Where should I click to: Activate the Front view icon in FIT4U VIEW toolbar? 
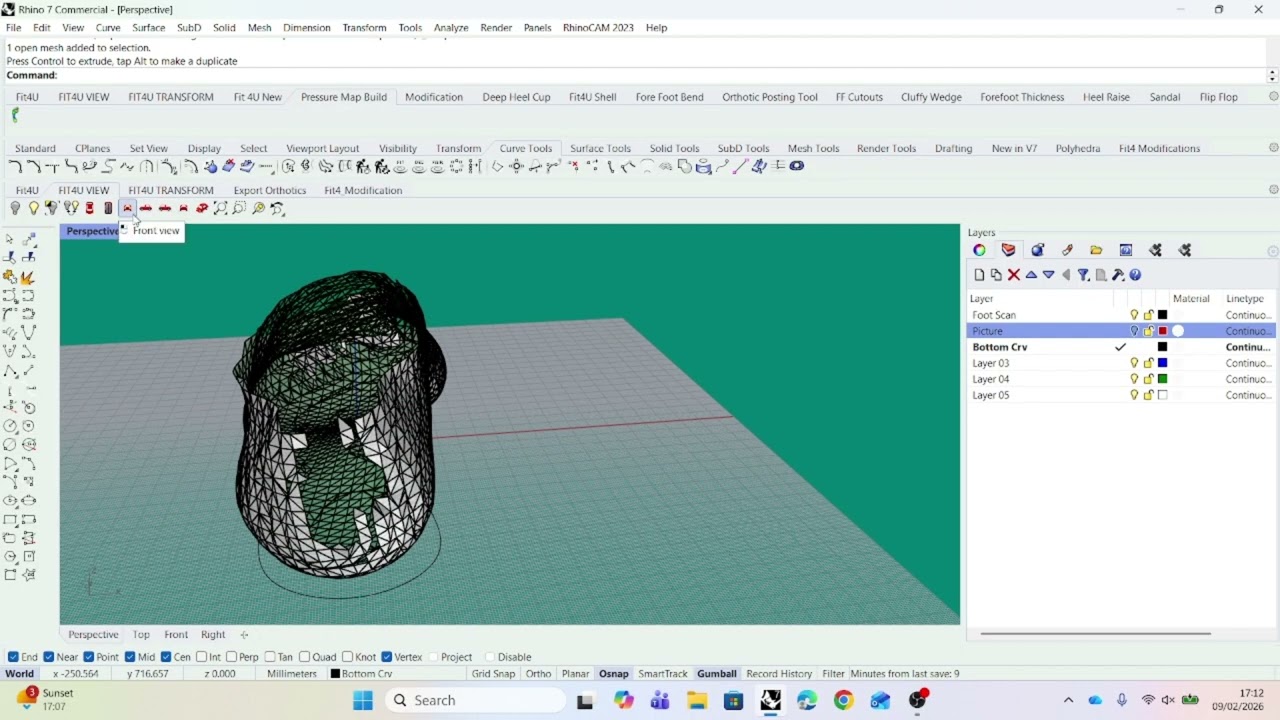(x=127, y=208)
